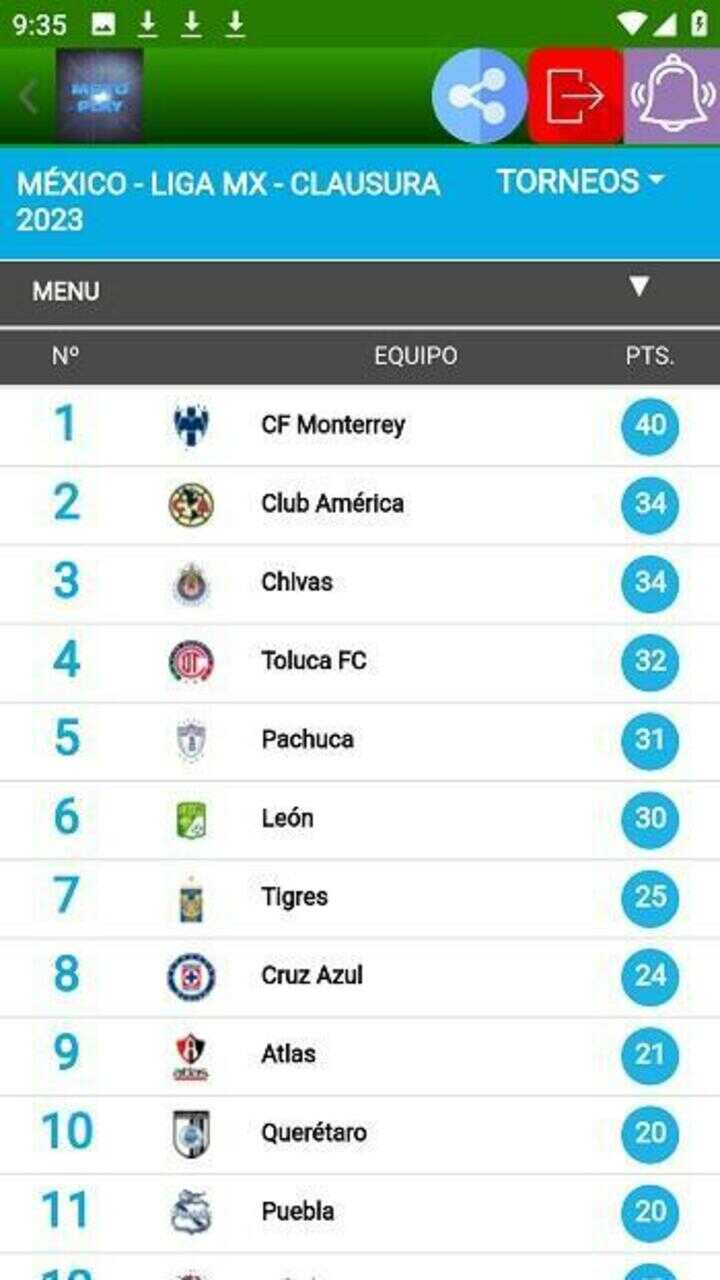Open the Chivas team row
This screenshot has width=720, height=1280.
[360, 584]
